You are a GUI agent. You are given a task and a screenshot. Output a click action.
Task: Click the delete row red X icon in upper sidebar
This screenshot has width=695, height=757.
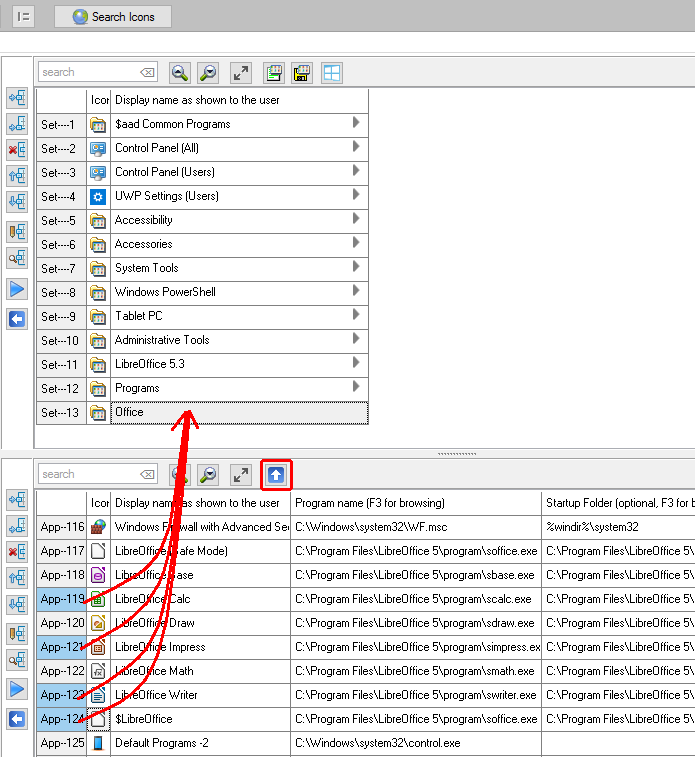coord(17,149)
